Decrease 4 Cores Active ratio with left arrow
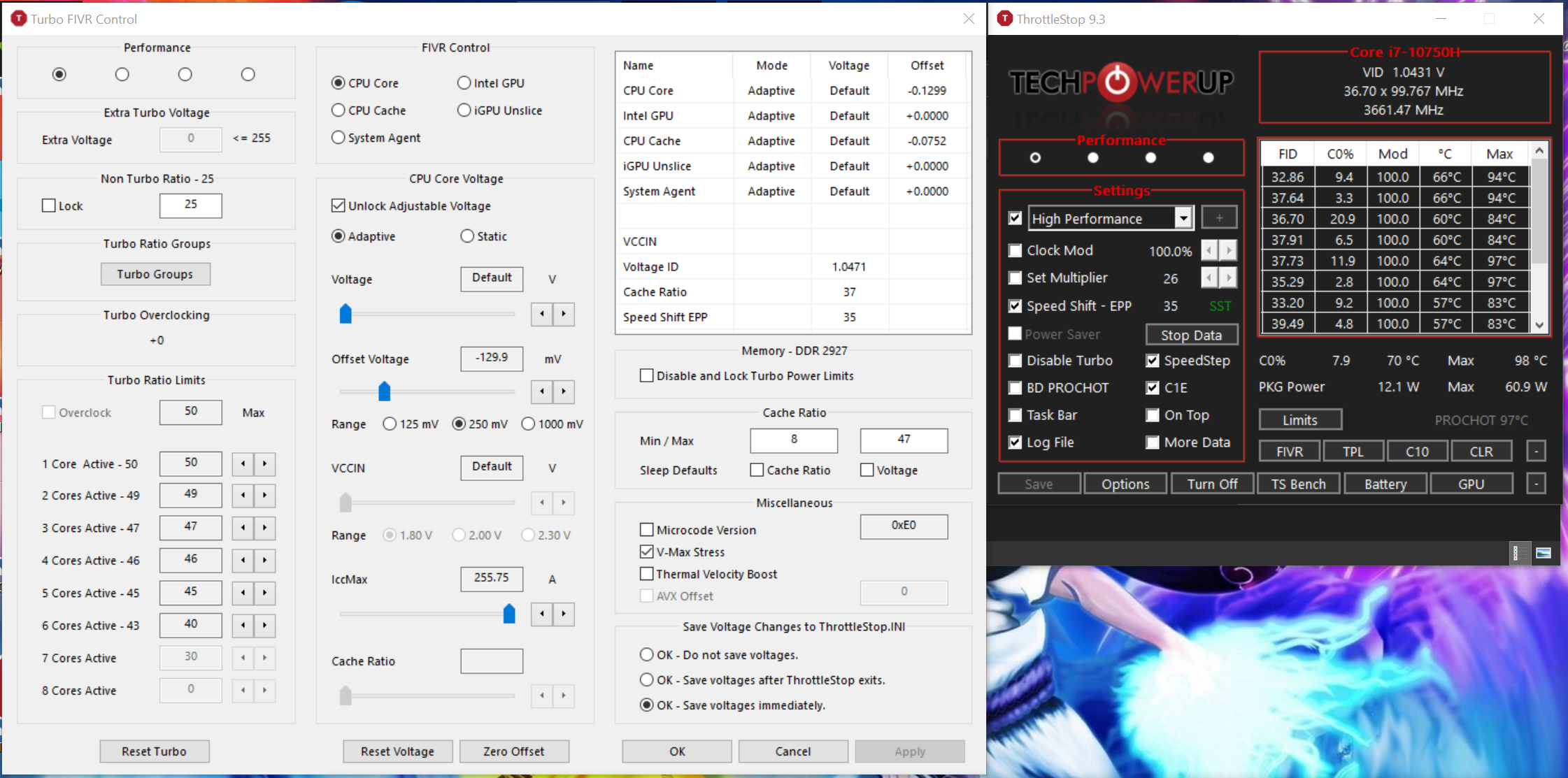1568x778 pixels. click(x=243, y=560)
